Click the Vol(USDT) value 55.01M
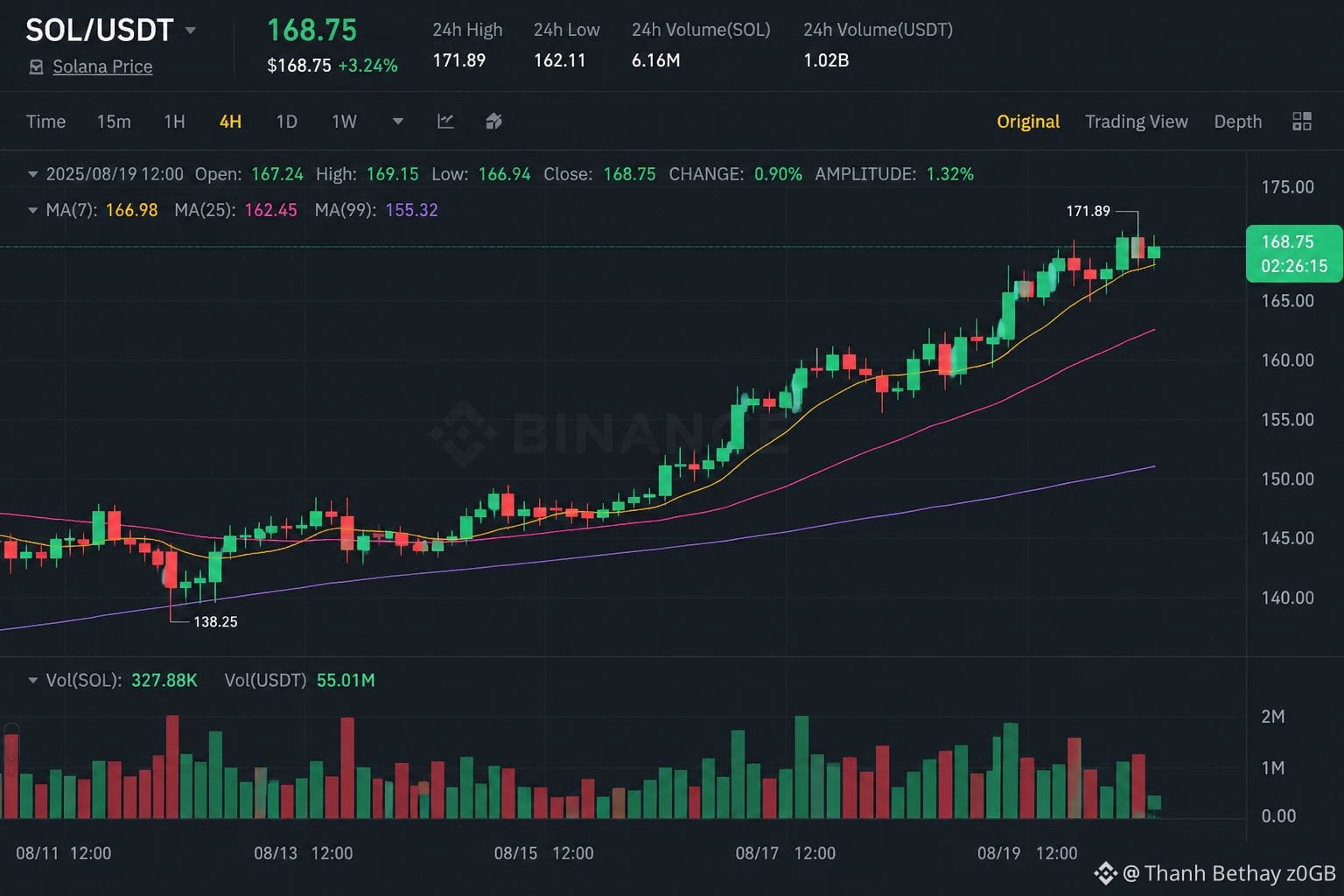The image size is (1344, 896). 346,680
